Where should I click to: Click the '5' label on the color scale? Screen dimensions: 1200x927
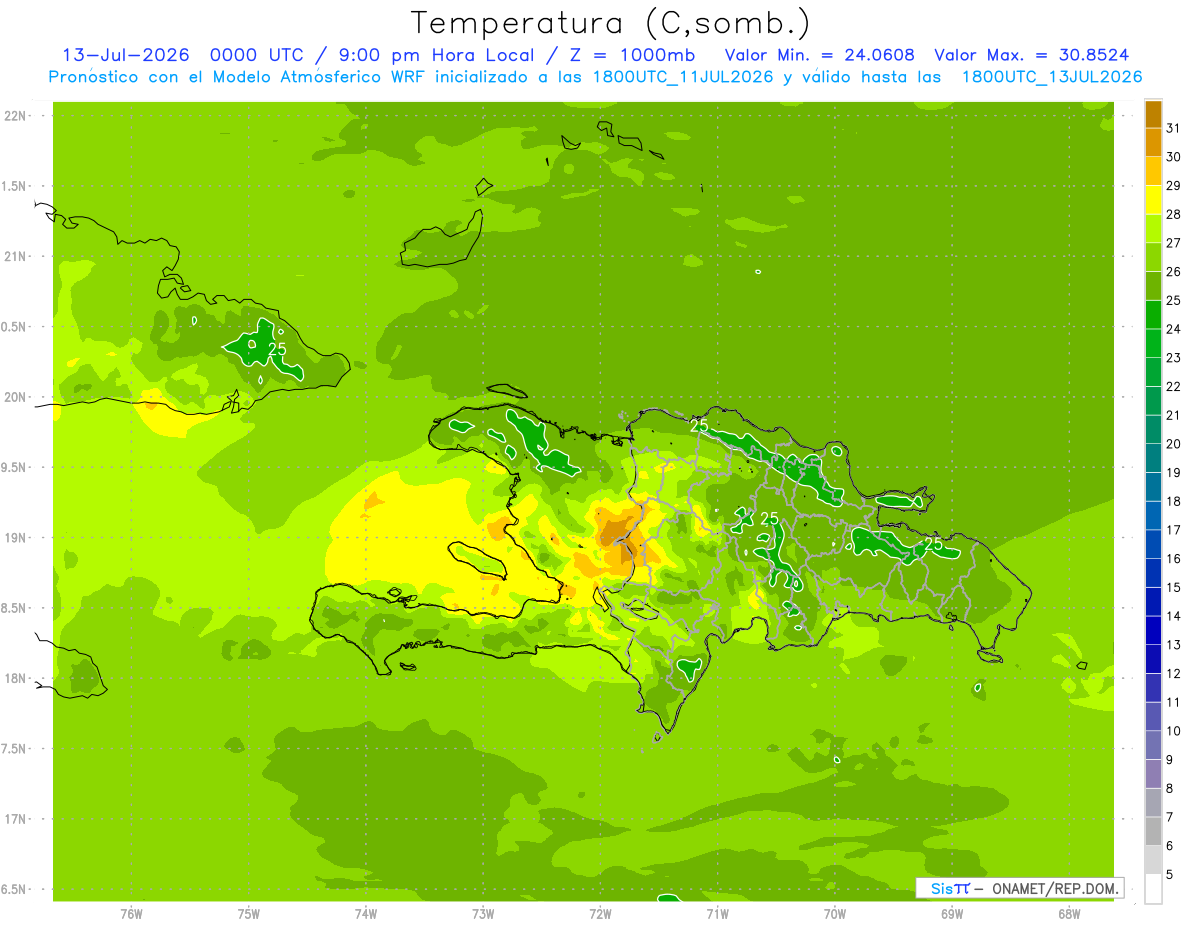tap(1170, 875)
